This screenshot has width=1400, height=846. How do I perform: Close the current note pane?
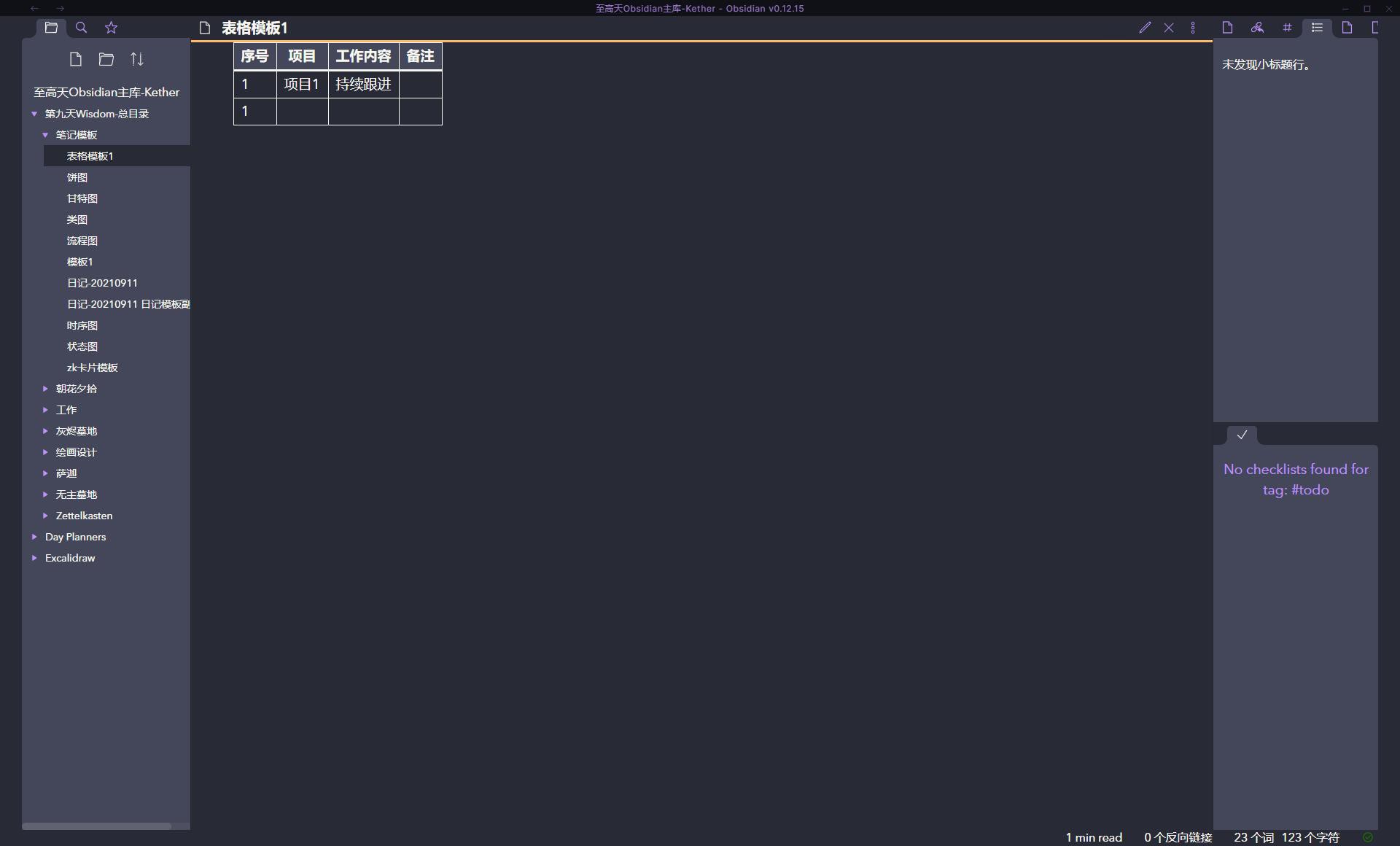pos(1169,28)
